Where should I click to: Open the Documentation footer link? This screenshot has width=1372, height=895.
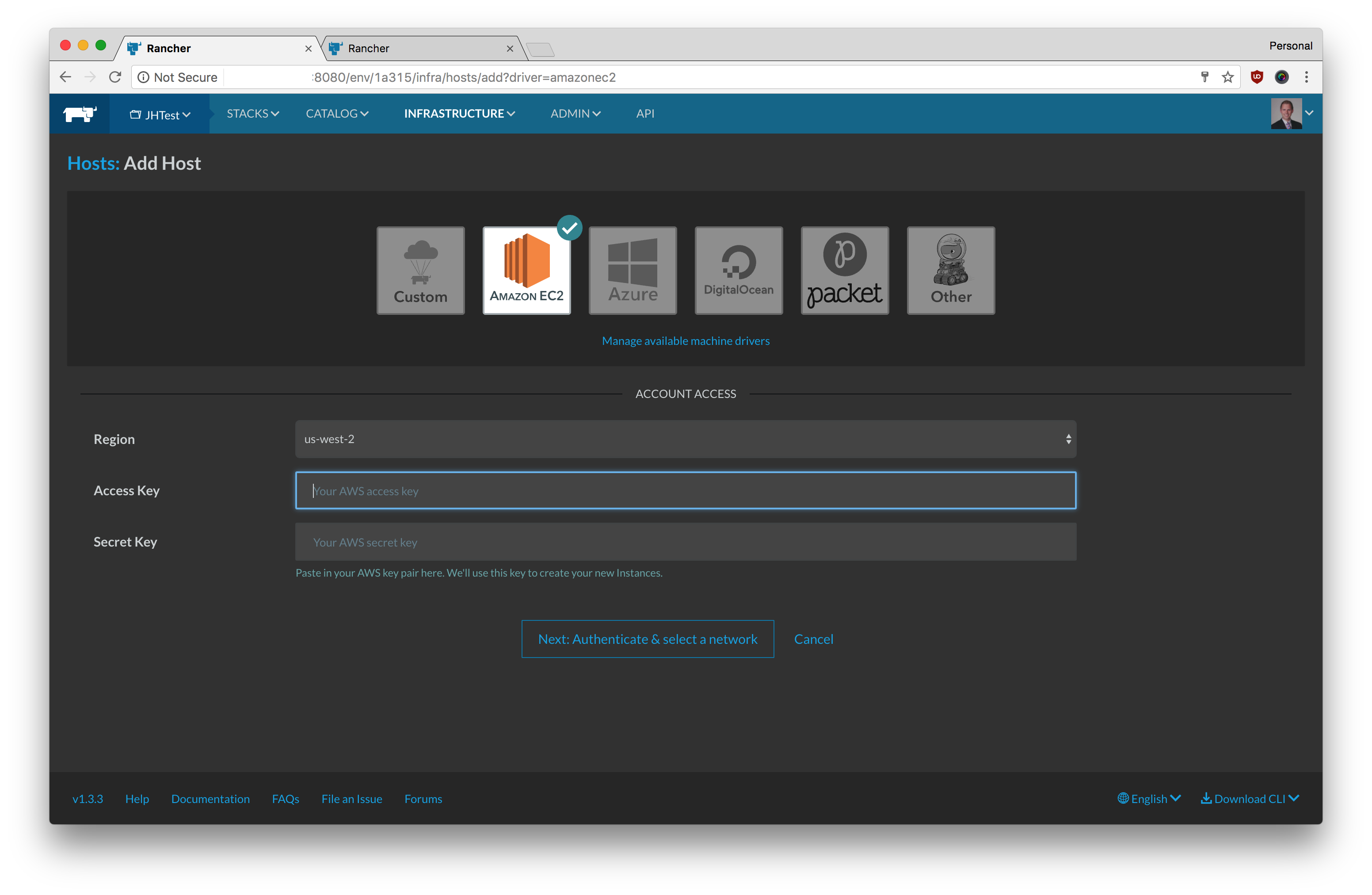[x=210, y=799]
